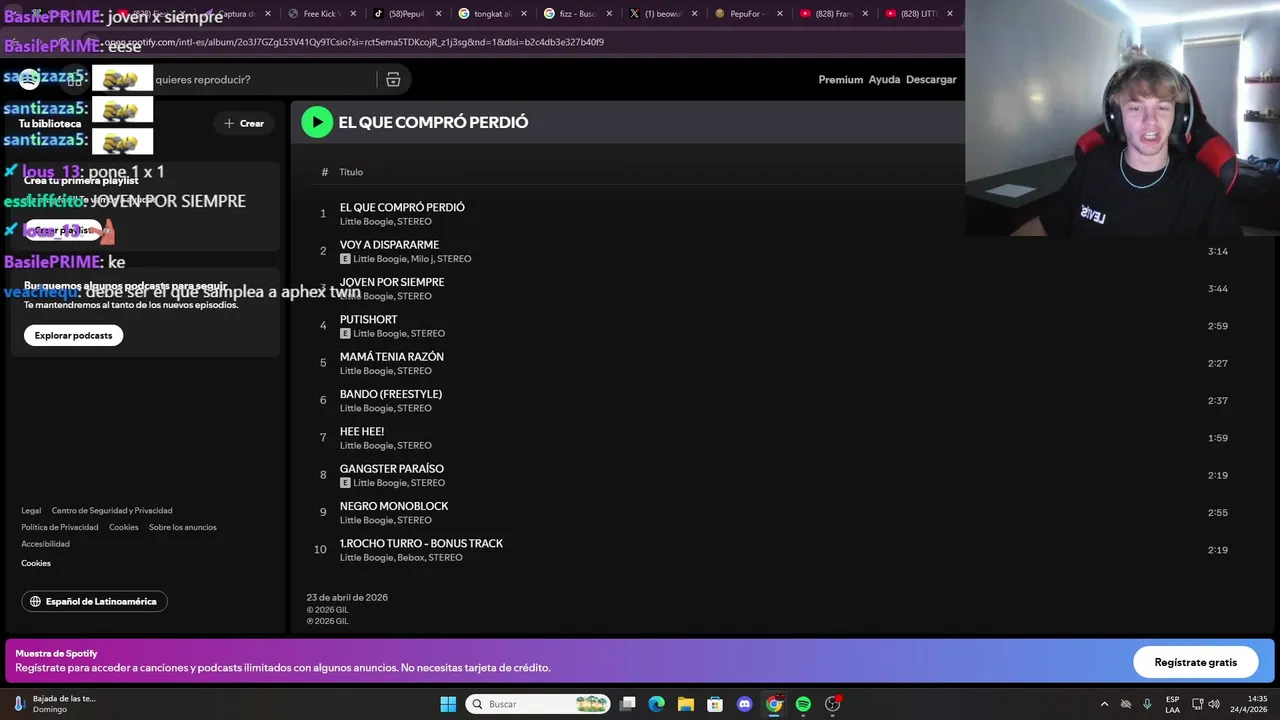Viewport: 1280px width, 720px height.
Task: Open the Premium link
Action: pyautogui.click(x=840, y=80)
